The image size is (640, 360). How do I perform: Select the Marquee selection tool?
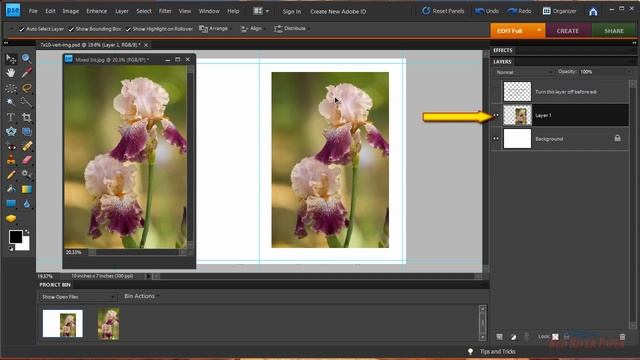[x=11, y=88]
